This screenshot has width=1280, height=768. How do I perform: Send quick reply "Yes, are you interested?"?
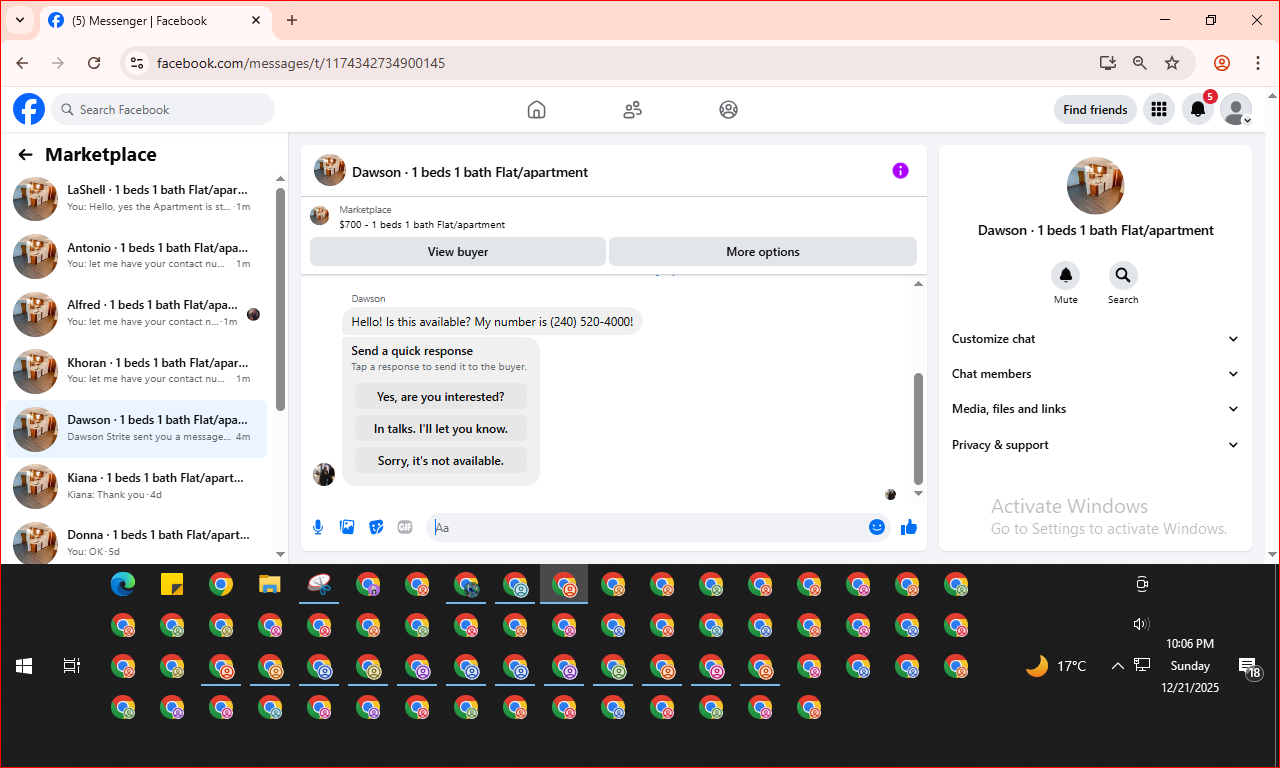[x=441, y=397]
